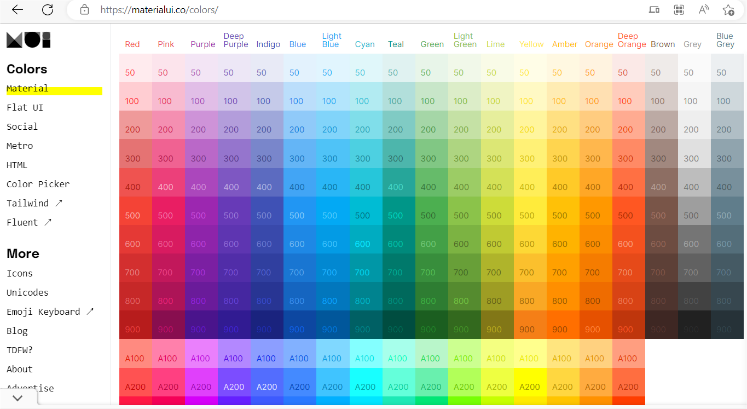The width and height of the screenshot is (747, 409).
Task: Open the Icons page link
Action: (x=20, y=273)
